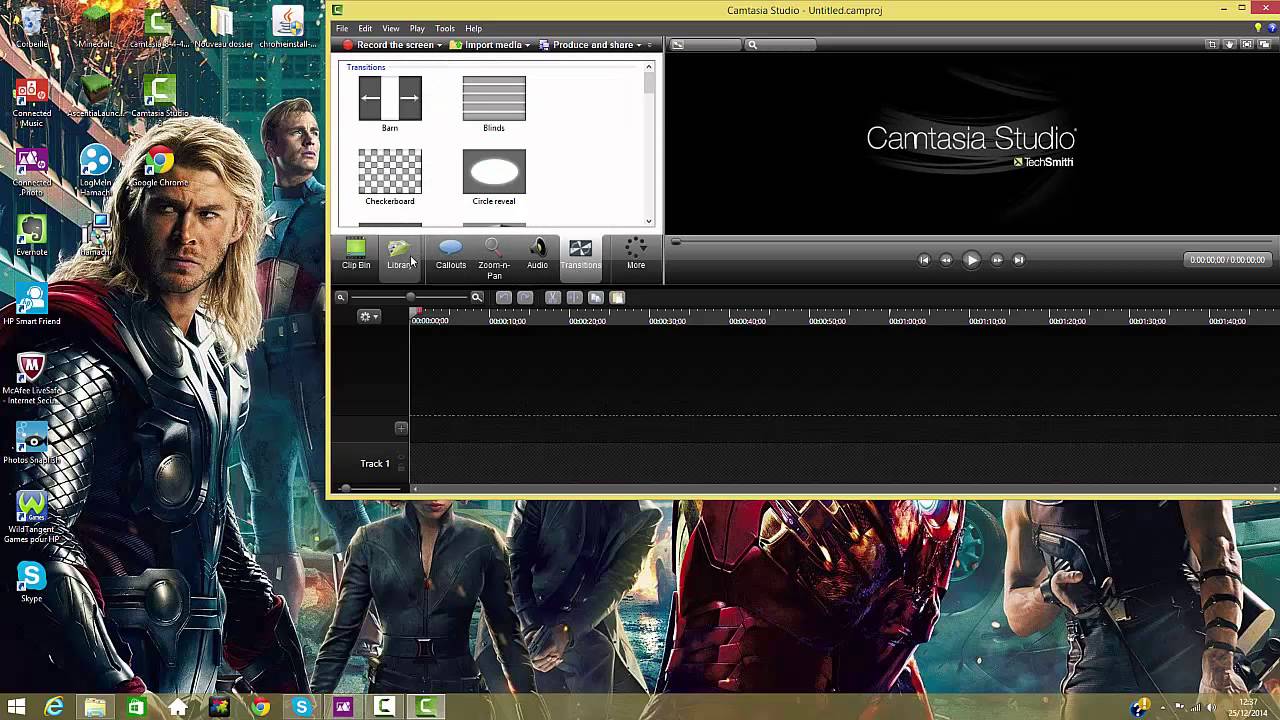
Task: Open the Tools menu
Action: click(x=445, y=28)
